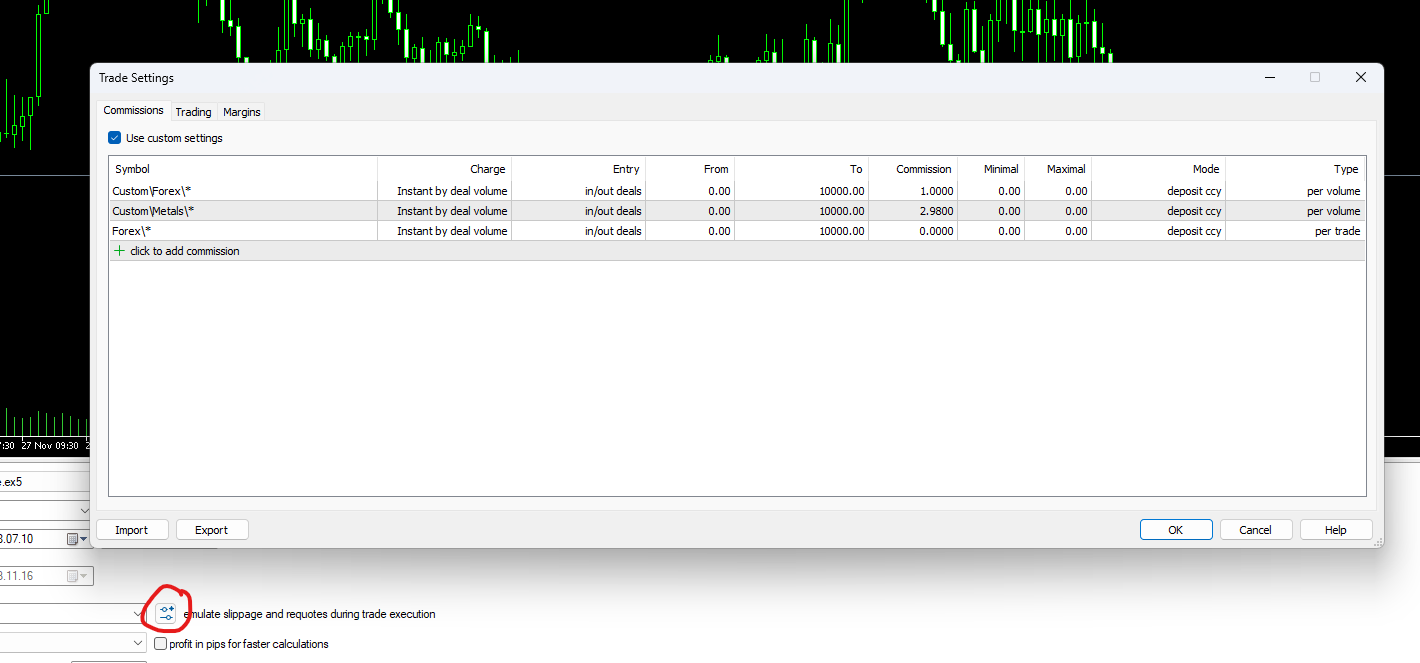Click the Symbol column header
The width and height of the screenshot is (1420, 663).
click(243, 169)
